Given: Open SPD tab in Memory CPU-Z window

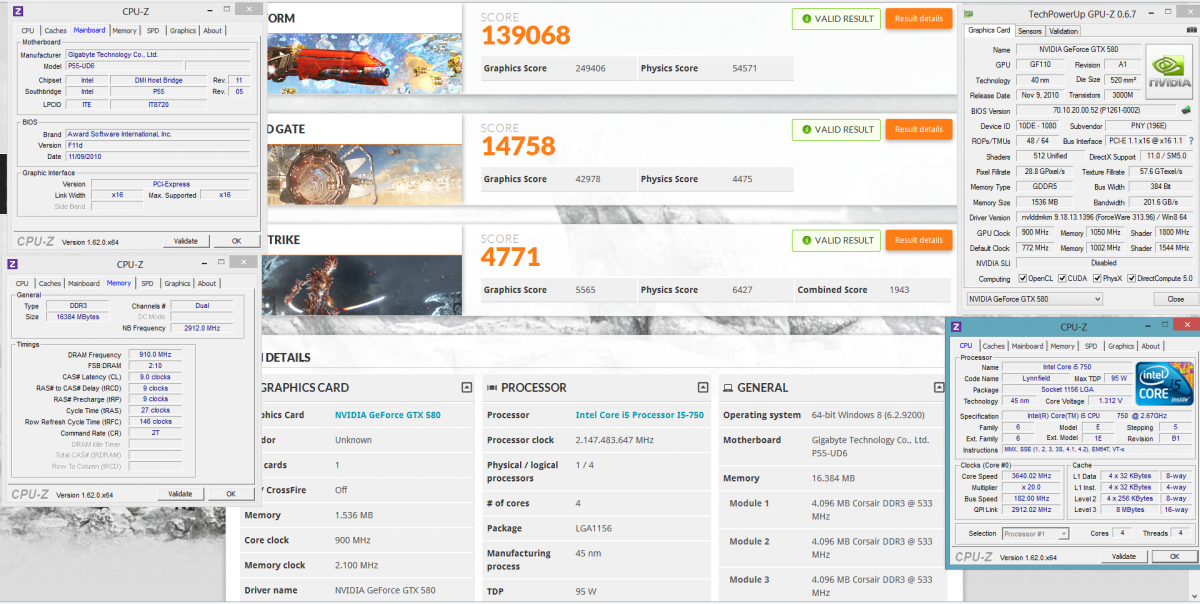Looking at the screenshot, I should pos(147,284).
